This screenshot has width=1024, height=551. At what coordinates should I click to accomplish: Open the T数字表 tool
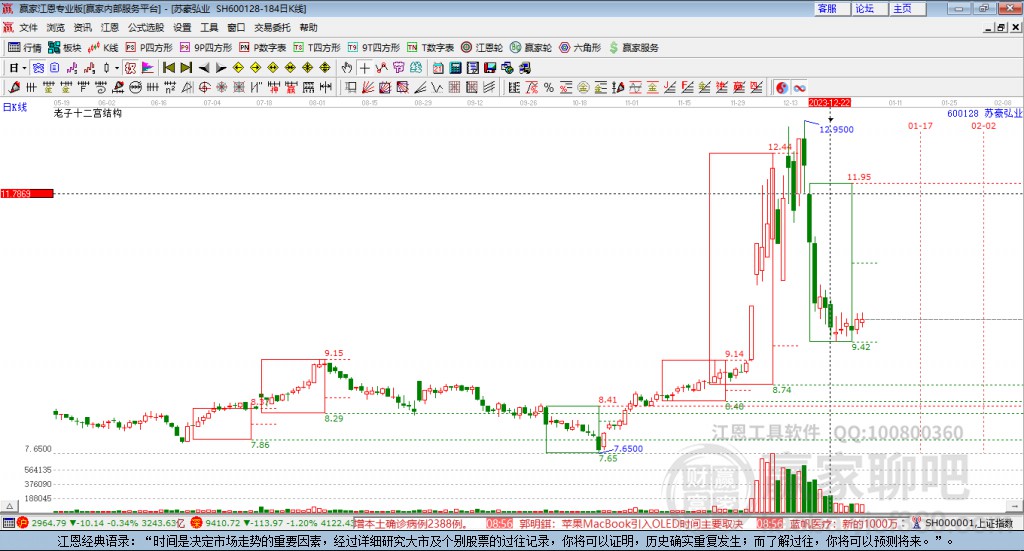click(430, 48)
